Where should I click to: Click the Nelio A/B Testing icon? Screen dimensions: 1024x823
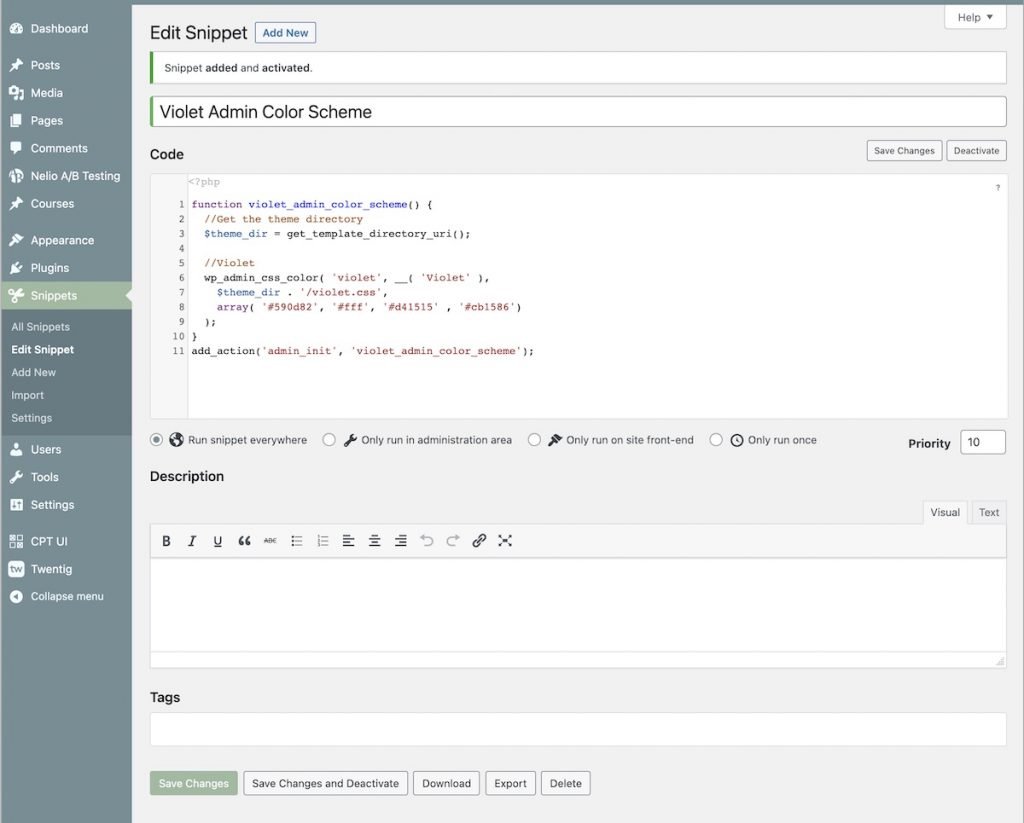pos(16,176)
